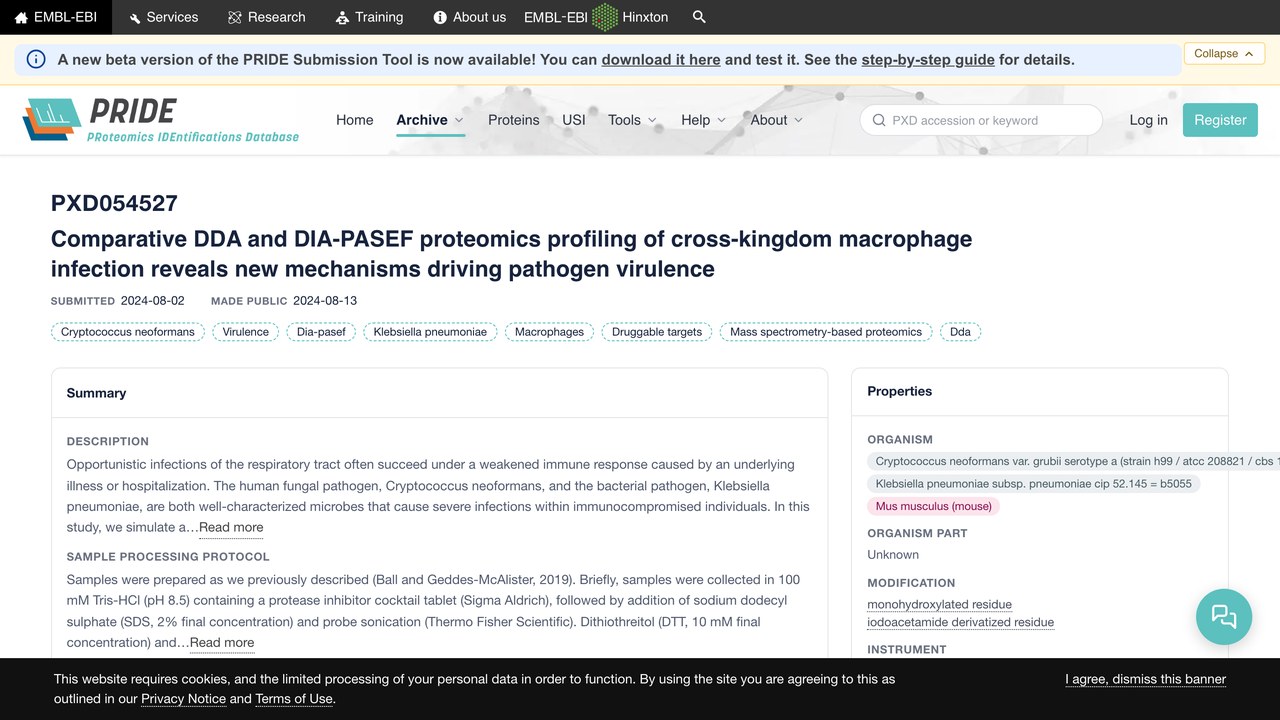Select the Dda keyword tag
The image size is (1280, 720).
pyautogui.click(x=960, y=332)
